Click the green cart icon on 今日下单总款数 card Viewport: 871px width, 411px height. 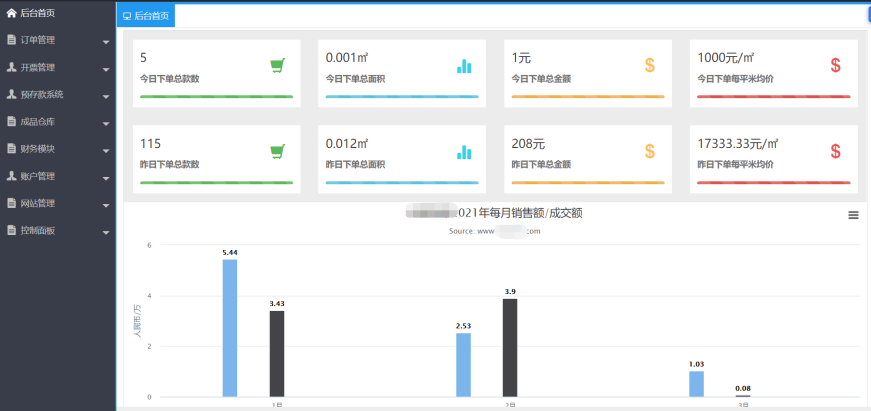tap(278, 66)
